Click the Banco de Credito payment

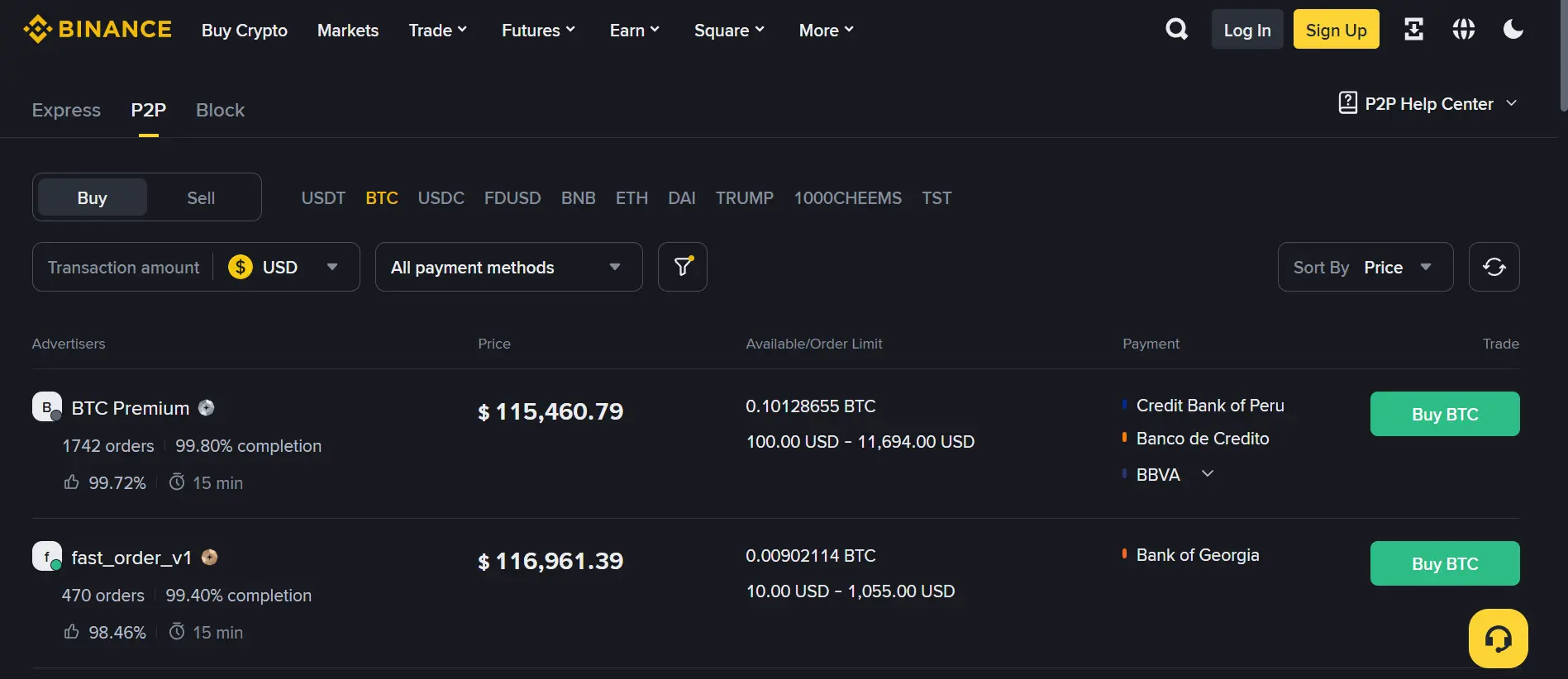(1203, 439)
